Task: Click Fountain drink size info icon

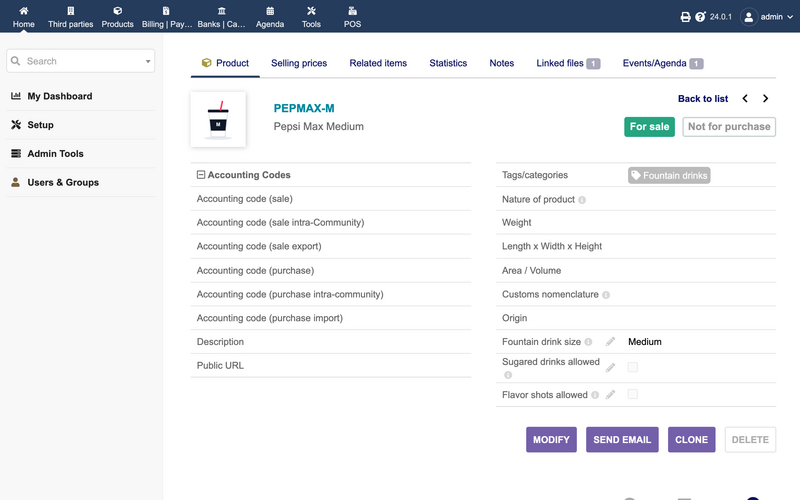Action: [588, 342]
